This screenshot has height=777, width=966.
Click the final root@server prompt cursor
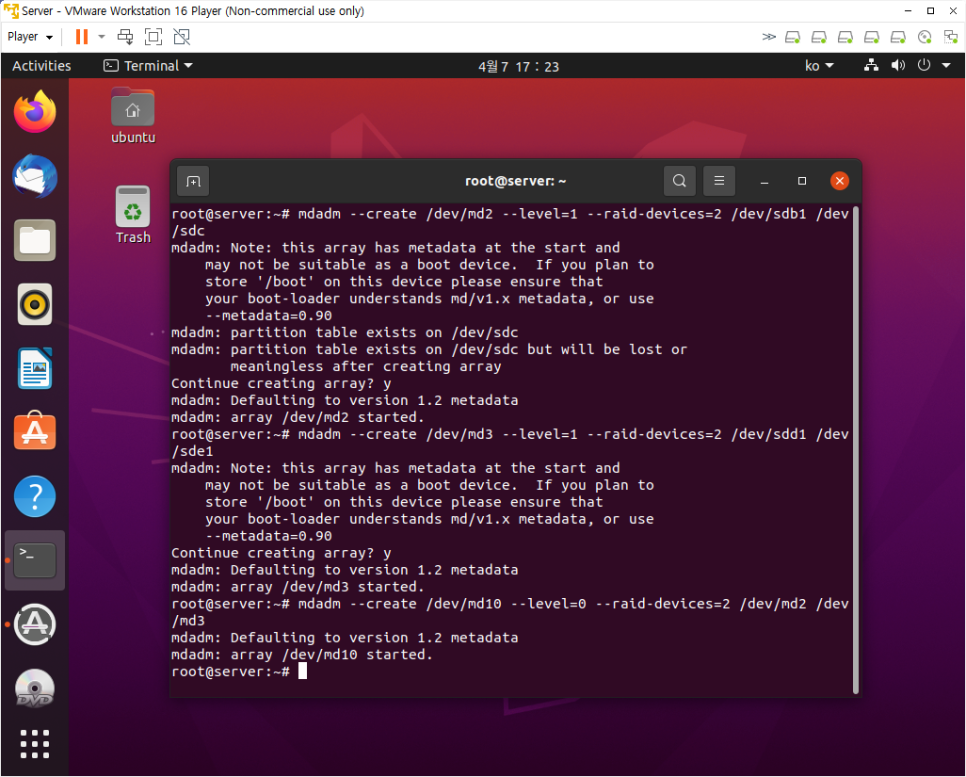(302, 671)
